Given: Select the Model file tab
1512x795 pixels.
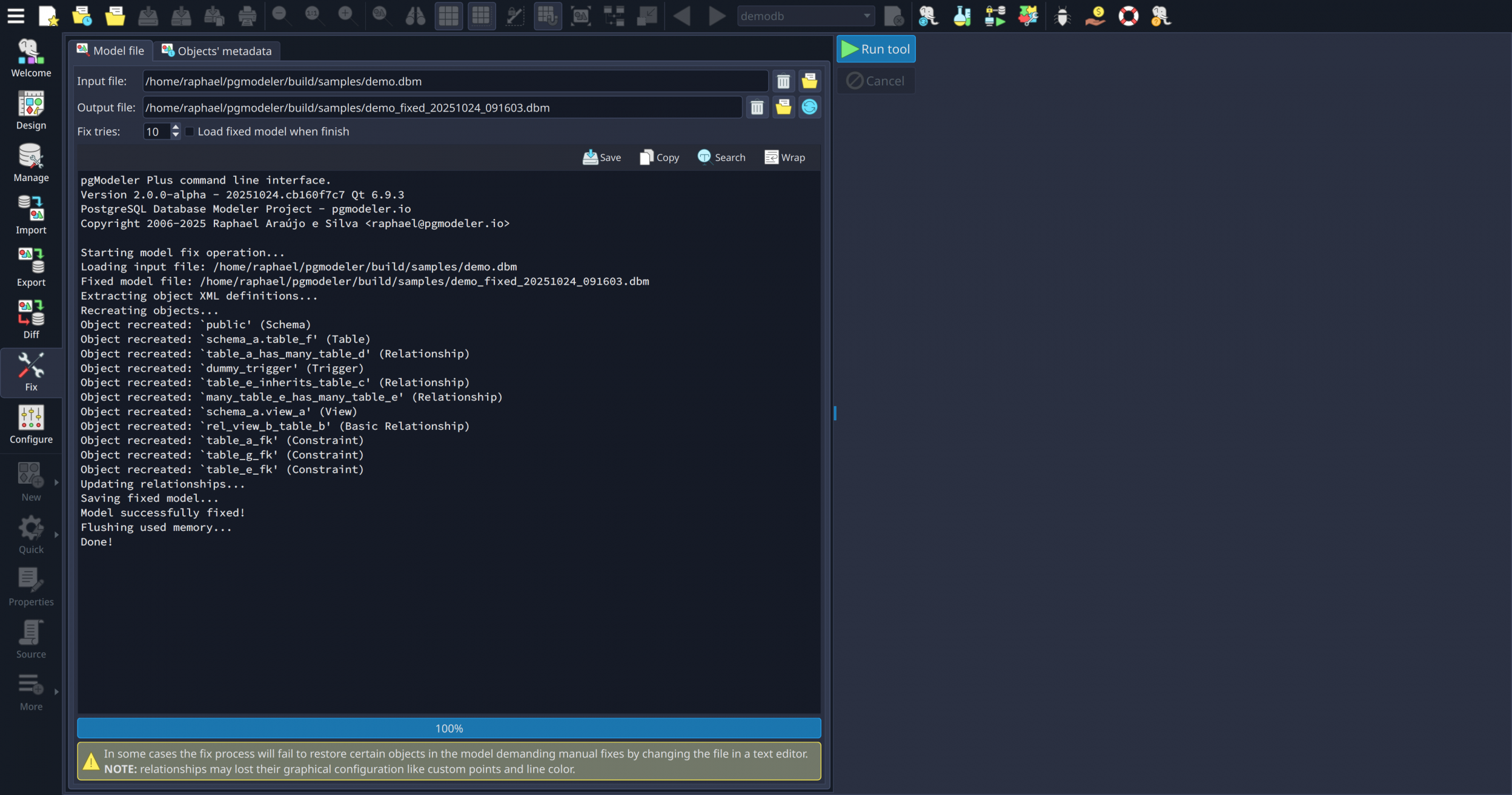Looking at the screenshot, I should tap(111, 51).
